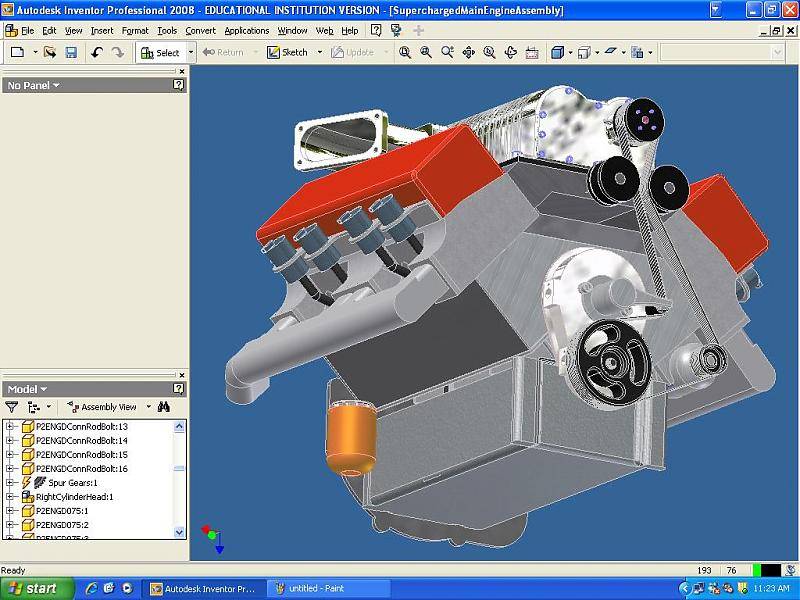
Task: Expand the RightCylinderHead:1 node
Action: [x=9, y=496]
